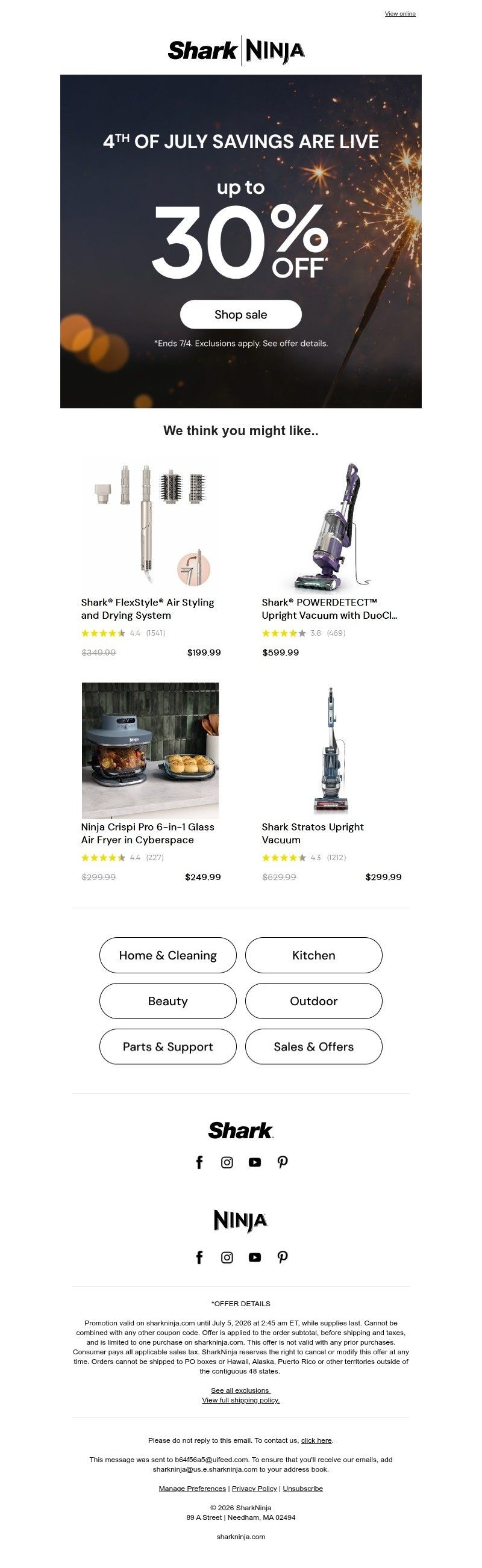Screen dimensions: 482x1568
Task: Open the Shark FlexStyle product image
Action: [x=151, y=525]
